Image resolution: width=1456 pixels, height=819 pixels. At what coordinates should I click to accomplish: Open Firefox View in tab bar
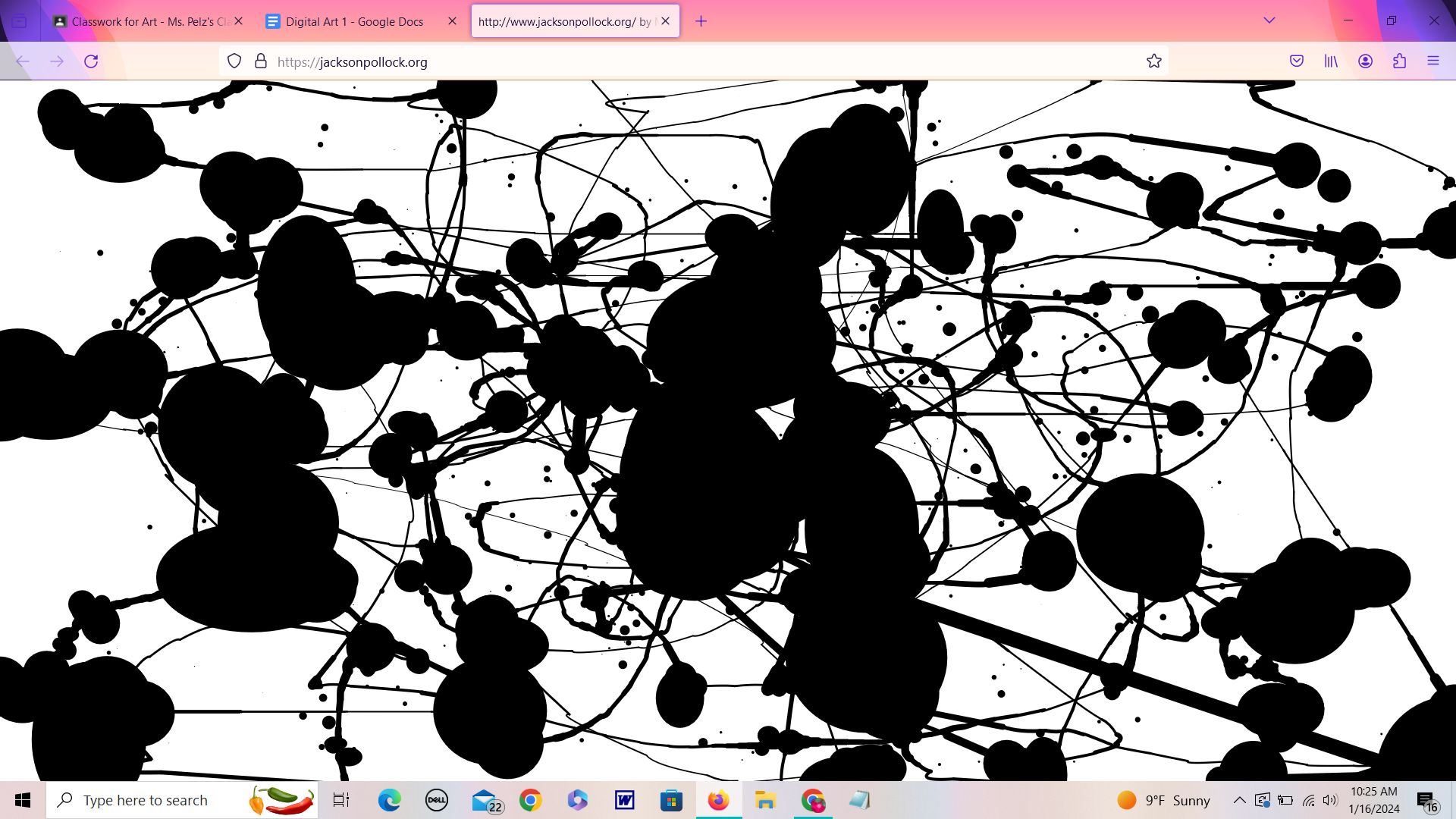coord(20,21)
